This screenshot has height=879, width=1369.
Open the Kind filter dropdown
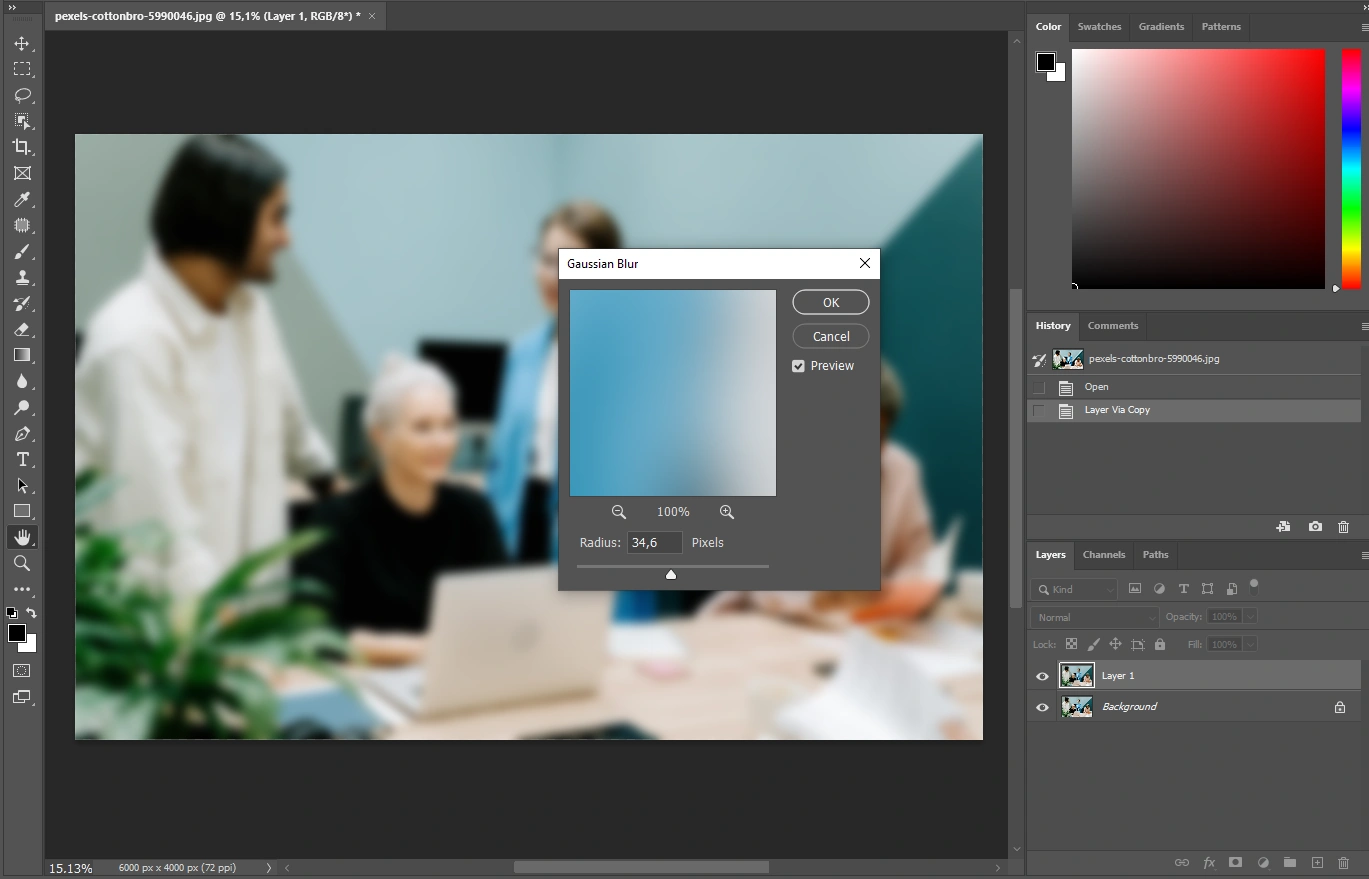1074,590
